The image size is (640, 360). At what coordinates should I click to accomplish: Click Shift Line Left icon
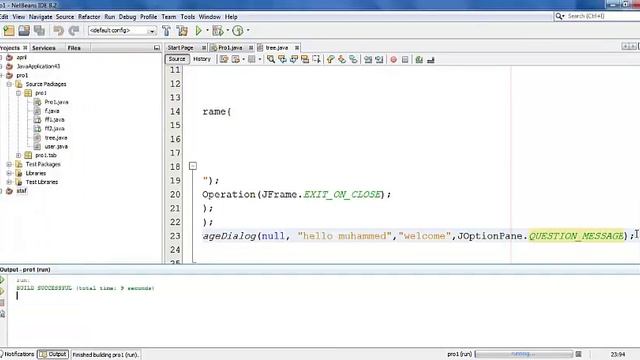tap(368, 60)
